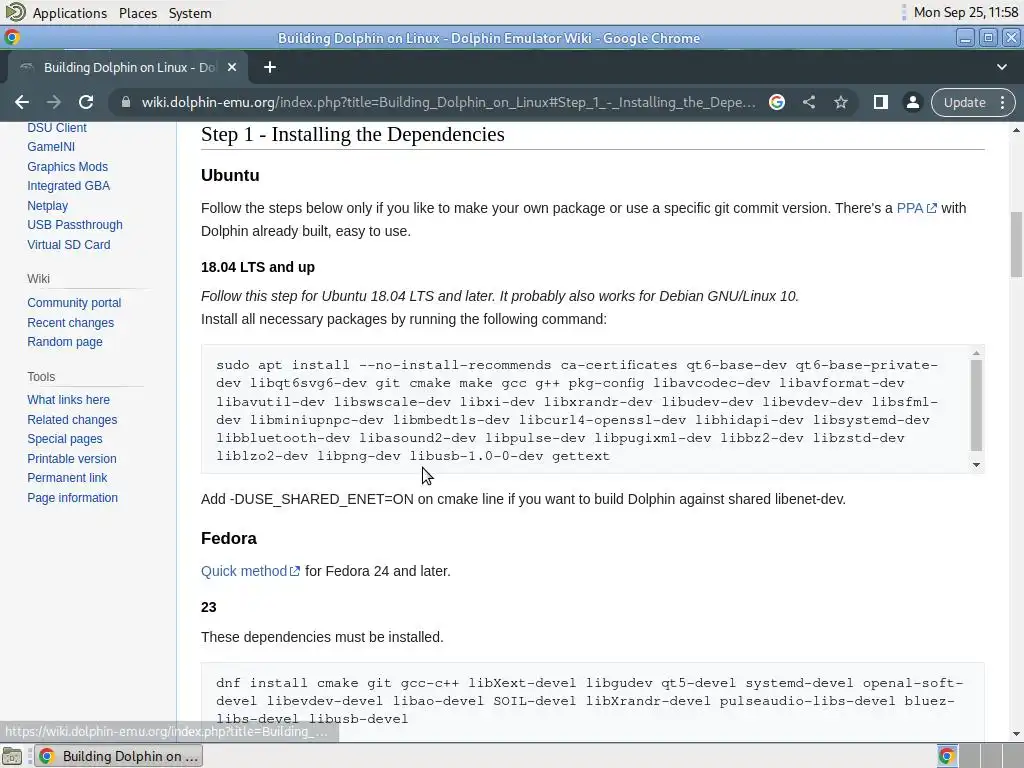The height and width of the screenshot is (768, 1024).
Task: Close the Building Dolphin on Linux tab
Action: click(232, 67)
